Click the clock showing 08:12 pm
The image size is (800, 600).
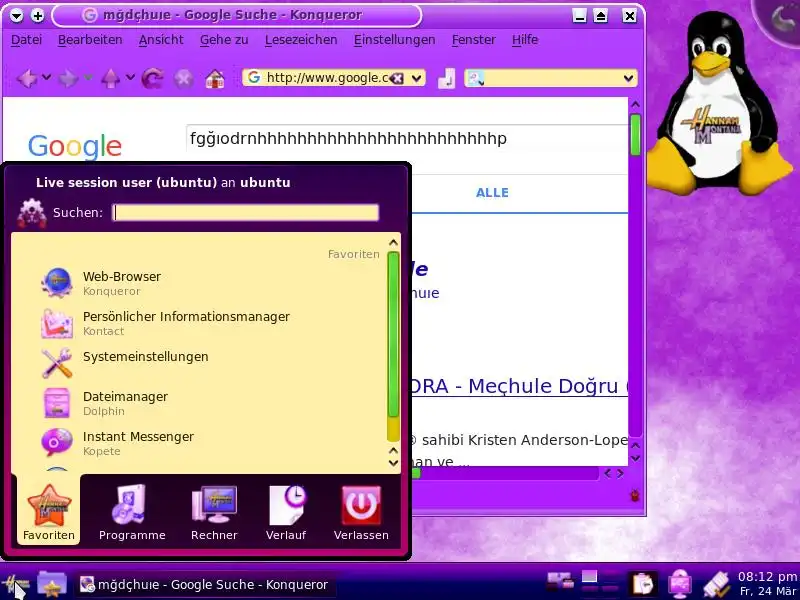767,577
